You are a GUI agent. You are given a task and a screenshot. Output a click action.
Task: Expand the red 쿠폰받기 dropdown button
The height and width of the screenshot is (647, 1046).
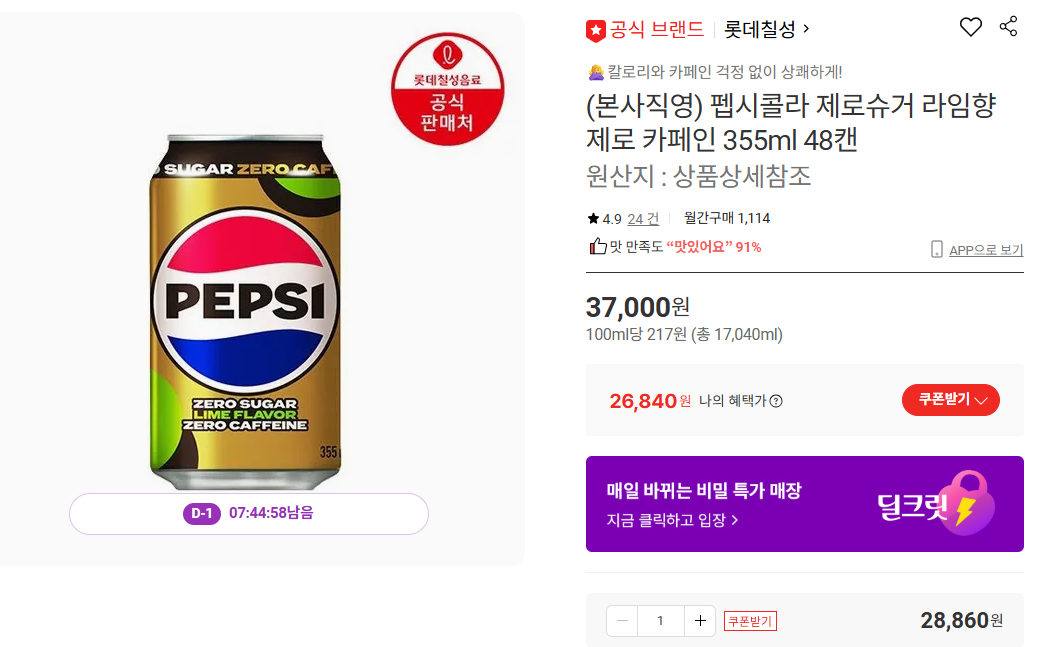951,400
